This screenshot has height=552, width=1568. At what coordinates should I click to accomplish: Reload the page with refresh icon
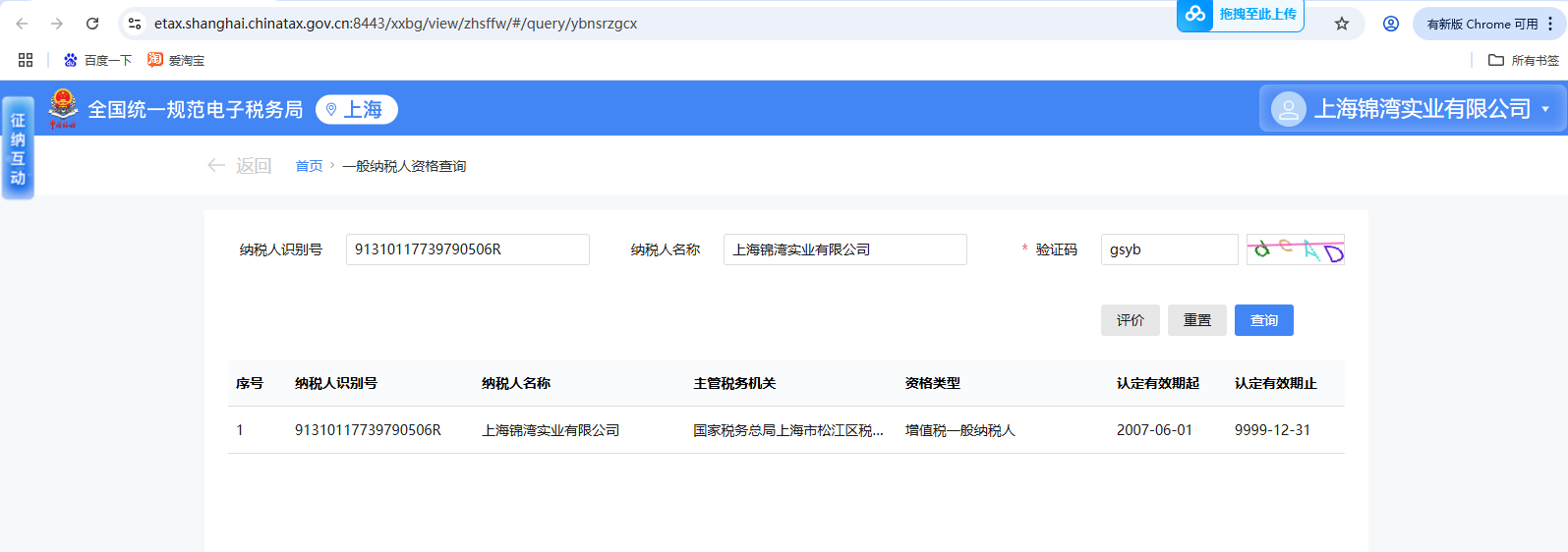click(x=92, y=24)
